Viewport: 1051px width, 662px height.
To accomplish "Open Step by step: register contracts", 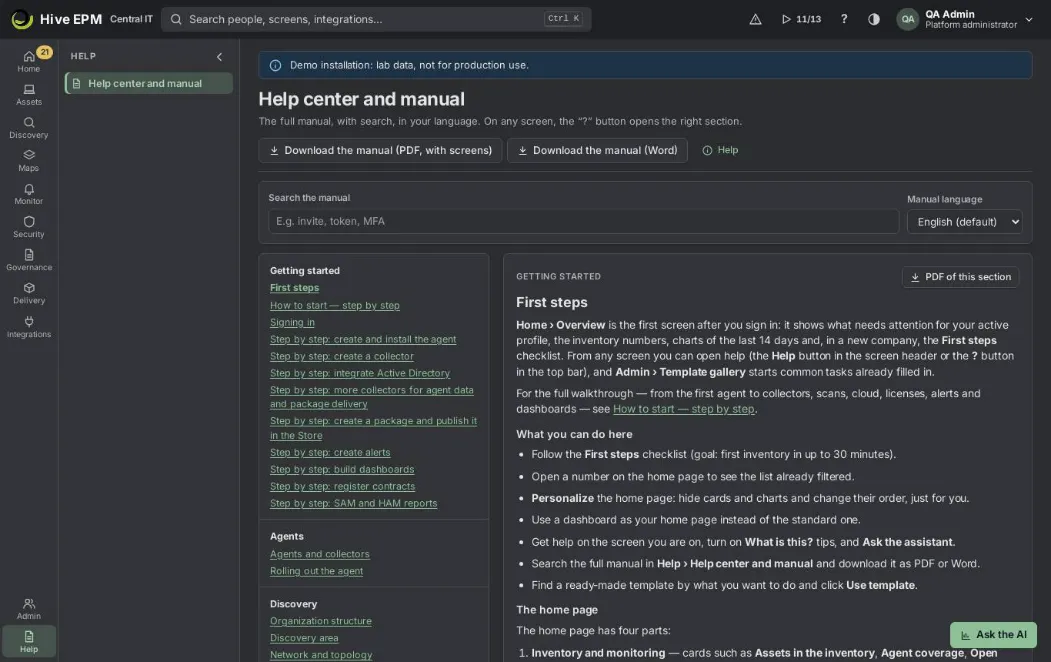I will pos(343,486).
